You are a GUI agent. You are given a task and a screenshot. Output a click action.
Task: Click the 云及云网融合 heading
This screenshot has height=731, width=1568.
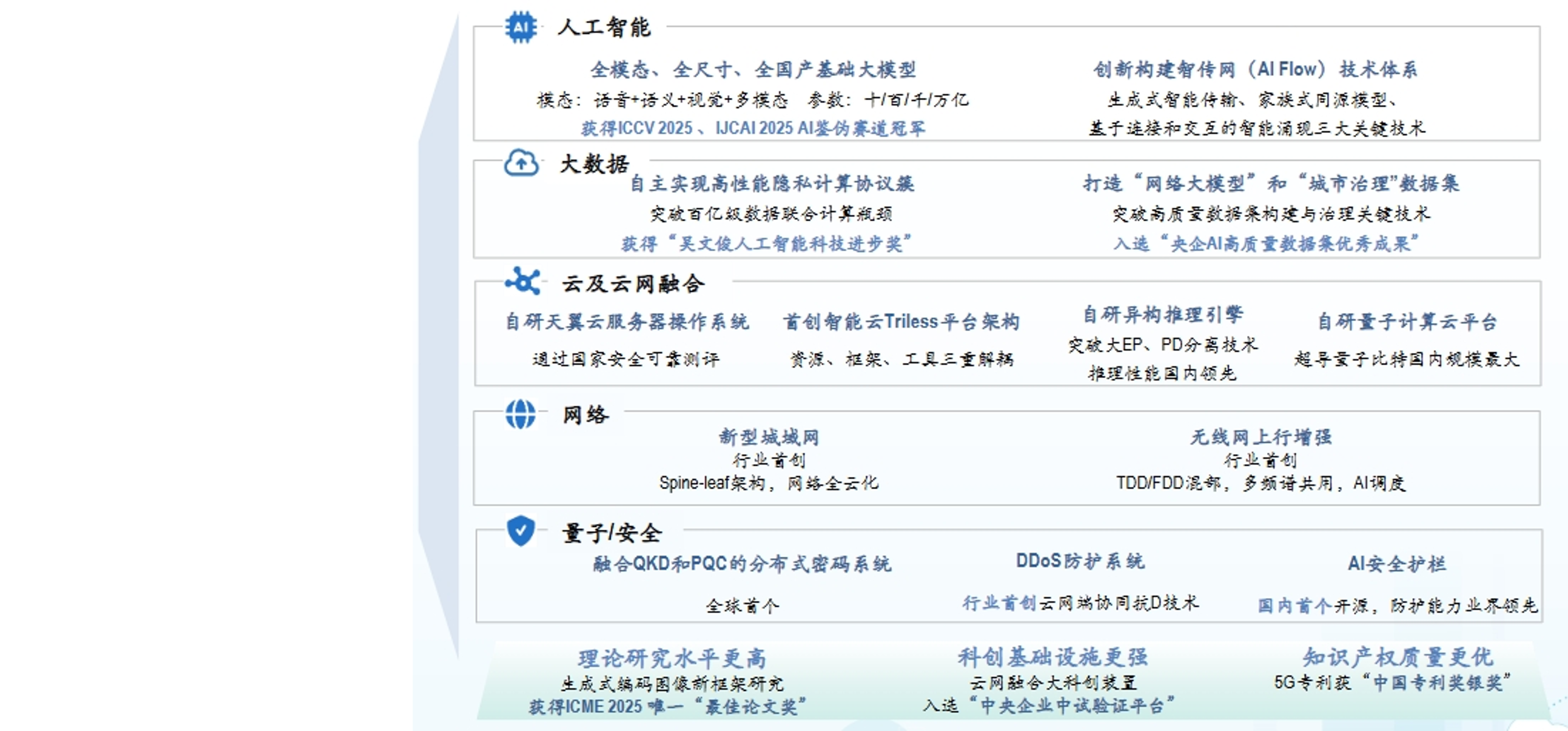click(633, 283)
